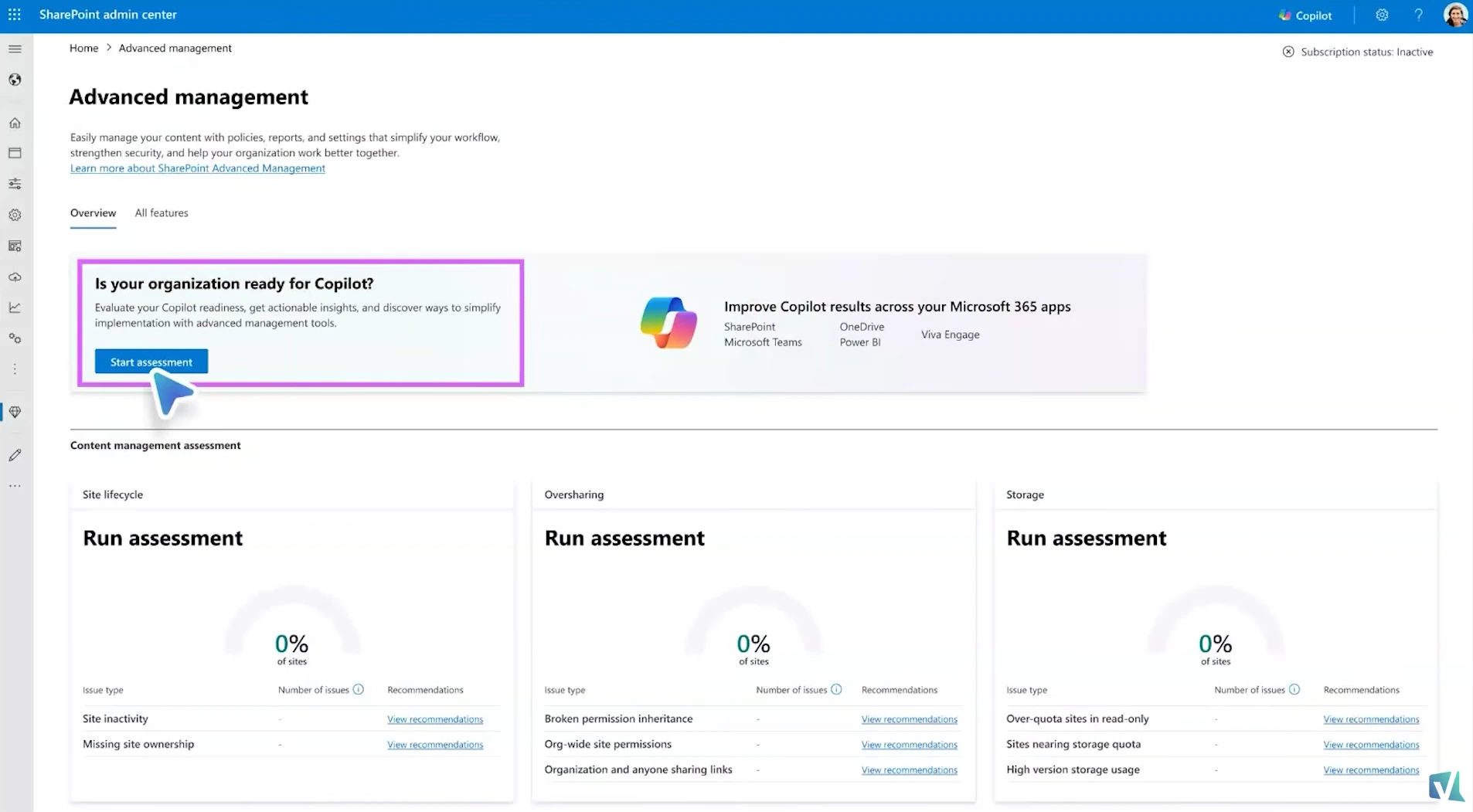Image resolution: width=1473 pixels, height=812 pixels.
Task: View recommendations for Org-wide site permissions
Action: pyautogui.click(x=909, y=745)
